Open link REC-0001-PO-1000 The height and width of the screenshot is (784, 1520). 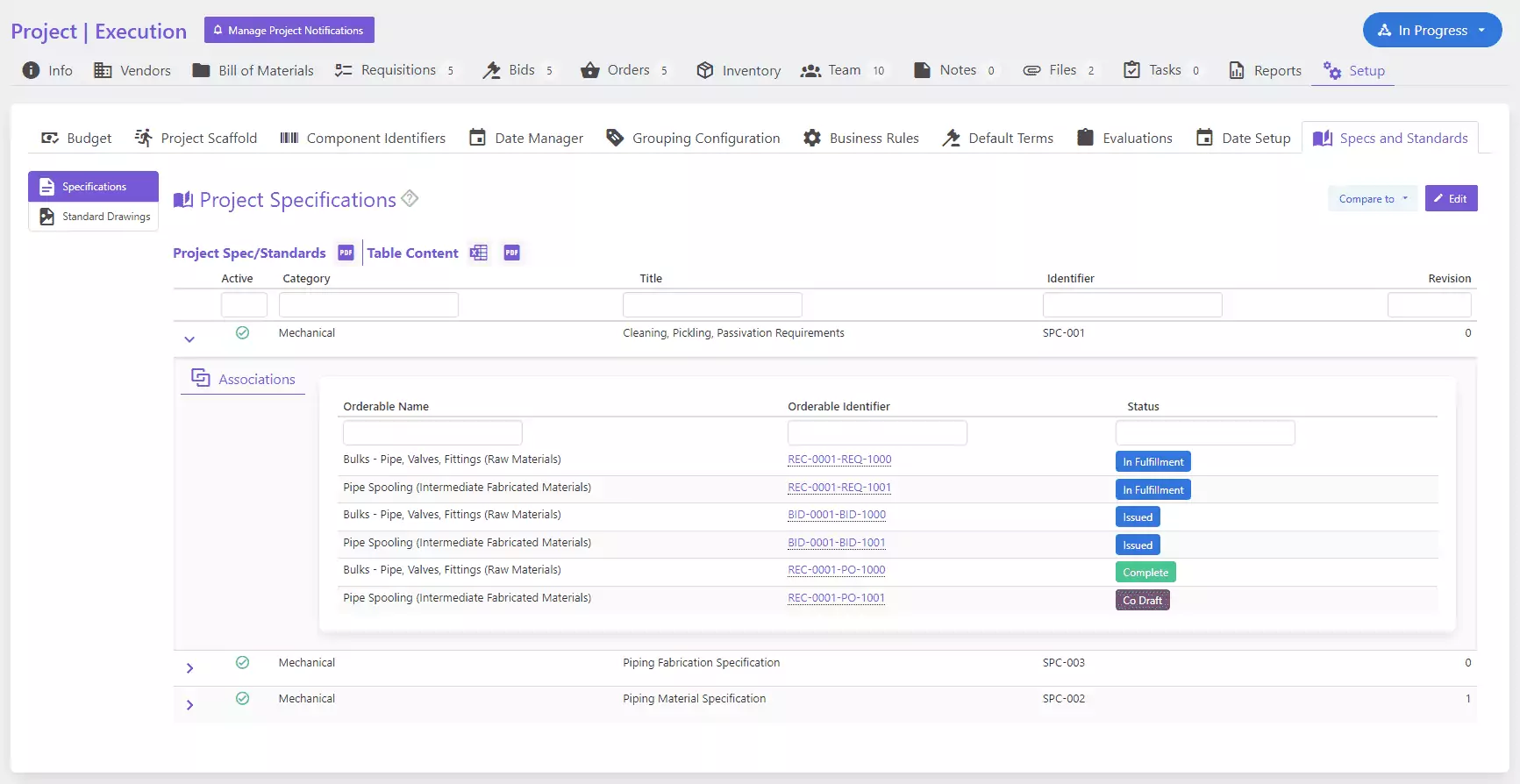click(x=837, y=569)
